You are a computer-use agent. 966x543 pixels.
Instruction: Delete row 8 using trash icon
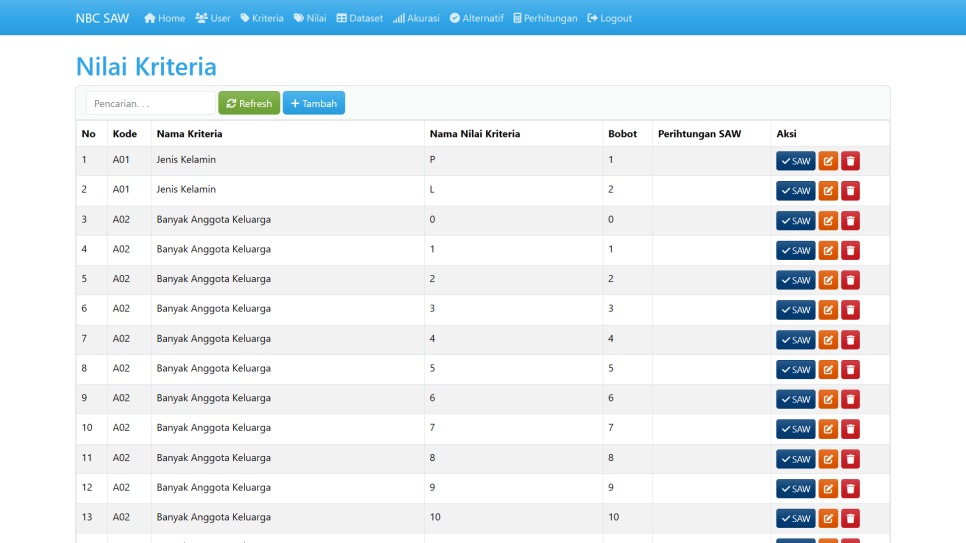coord(850,370)
